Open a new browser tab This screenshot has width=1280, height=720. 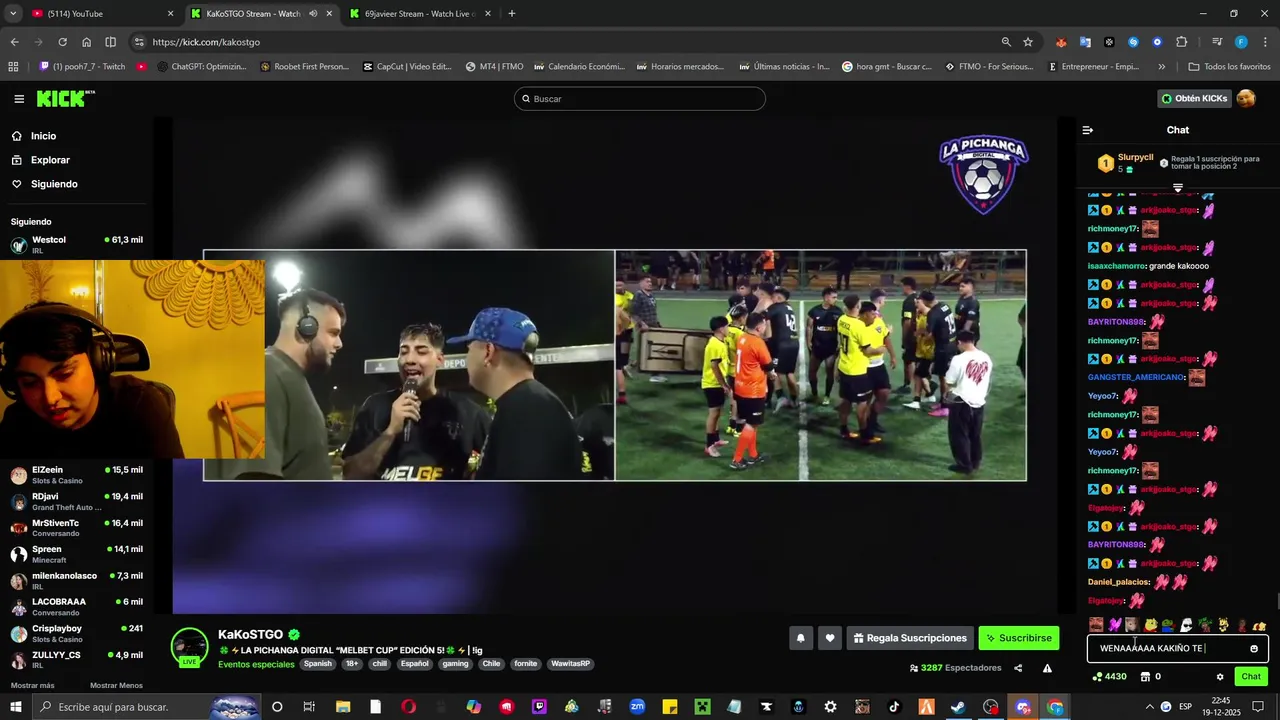512,14
